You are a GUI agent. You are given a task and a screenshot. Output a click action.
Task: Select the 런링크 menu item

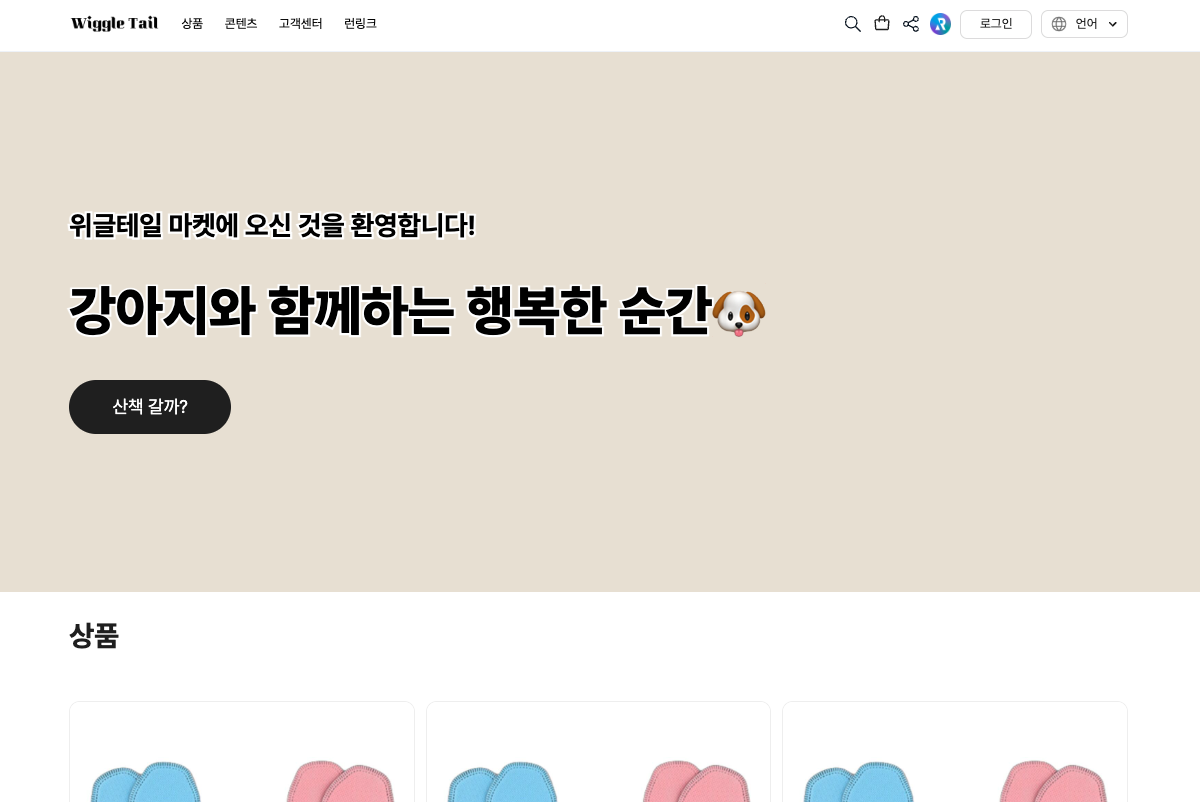(x=360, y=24)
